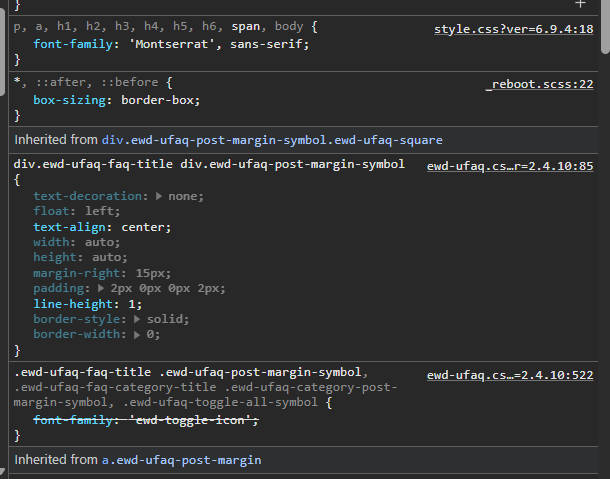Edit the height property name
The height and width of the screenshot is (479, 610).
pos(55,257)
